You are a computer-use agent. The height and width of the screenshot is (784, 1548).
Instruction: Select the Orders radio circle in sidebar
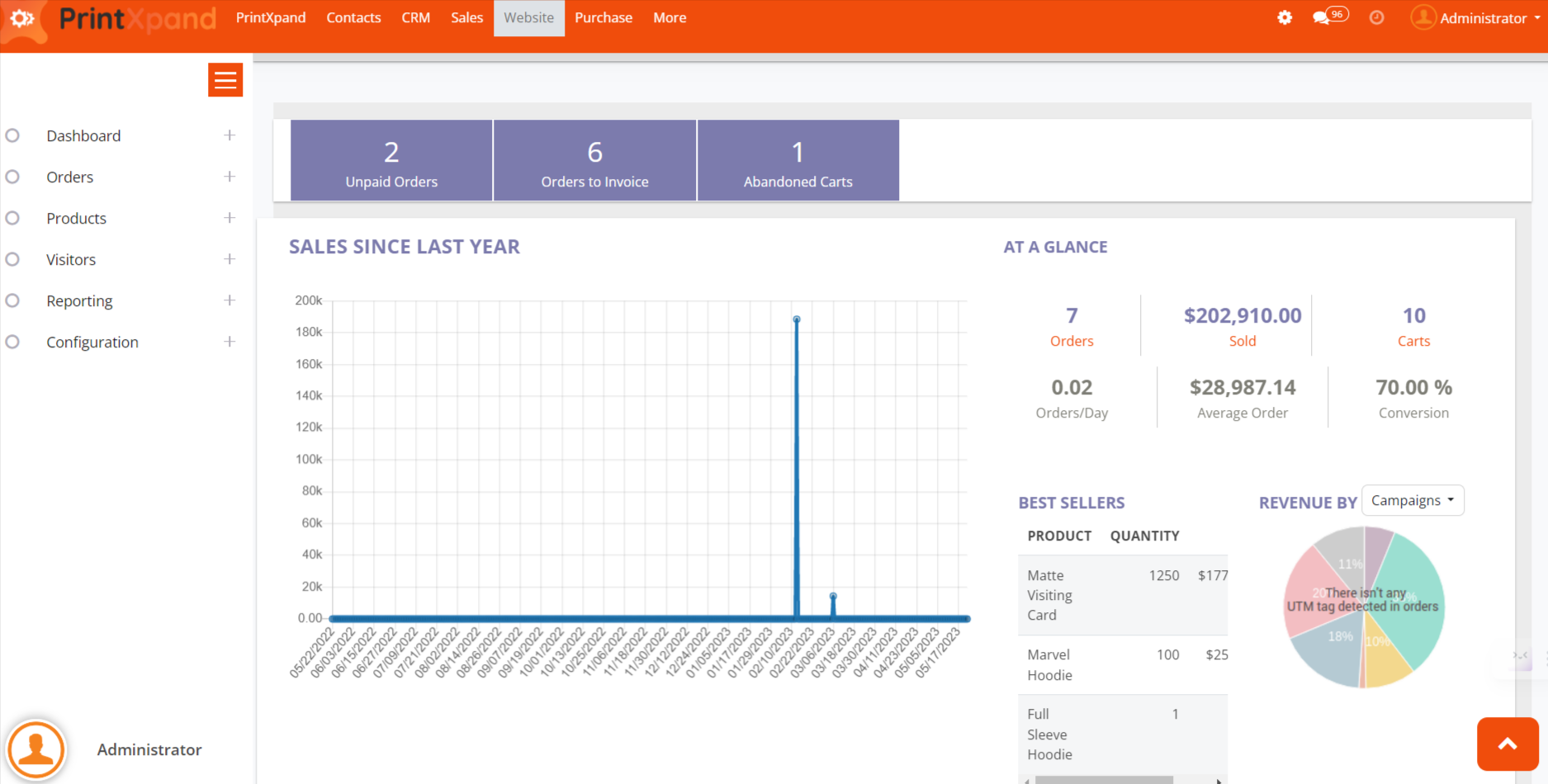12,177
